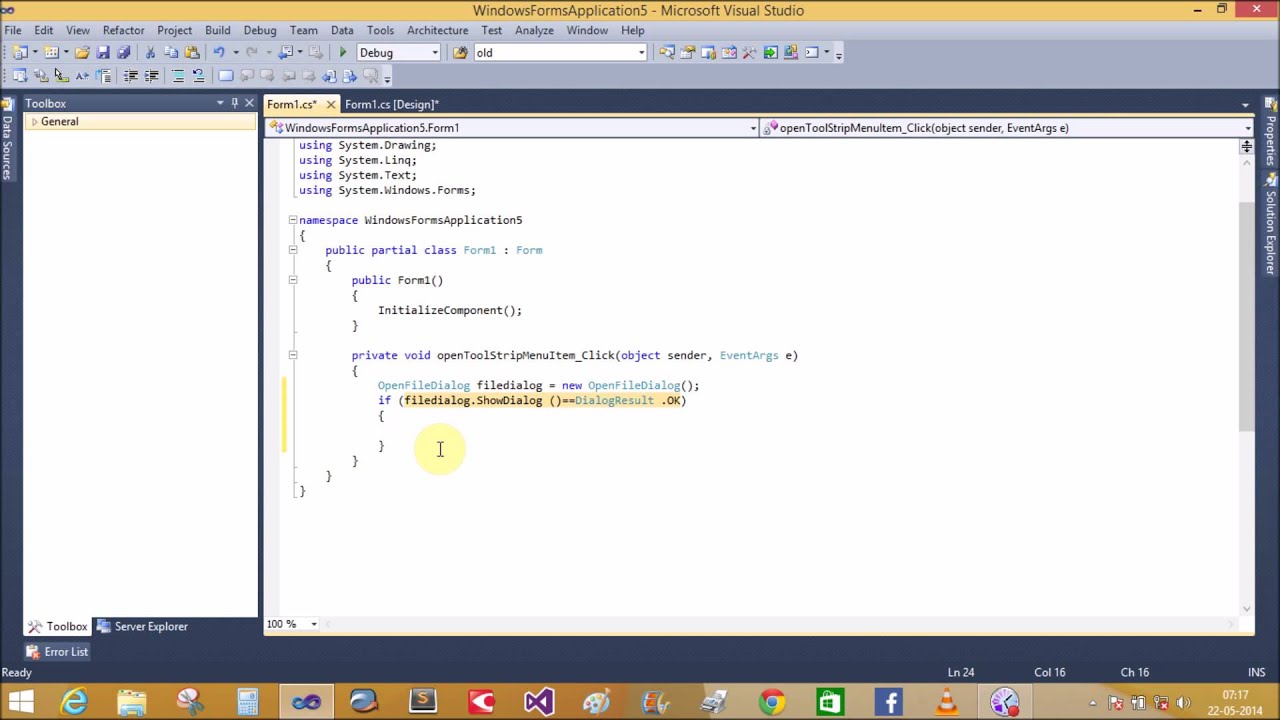Click the Find in Files icon
Viewport: 1280px width, 720px height.
[x=460, y=52]
